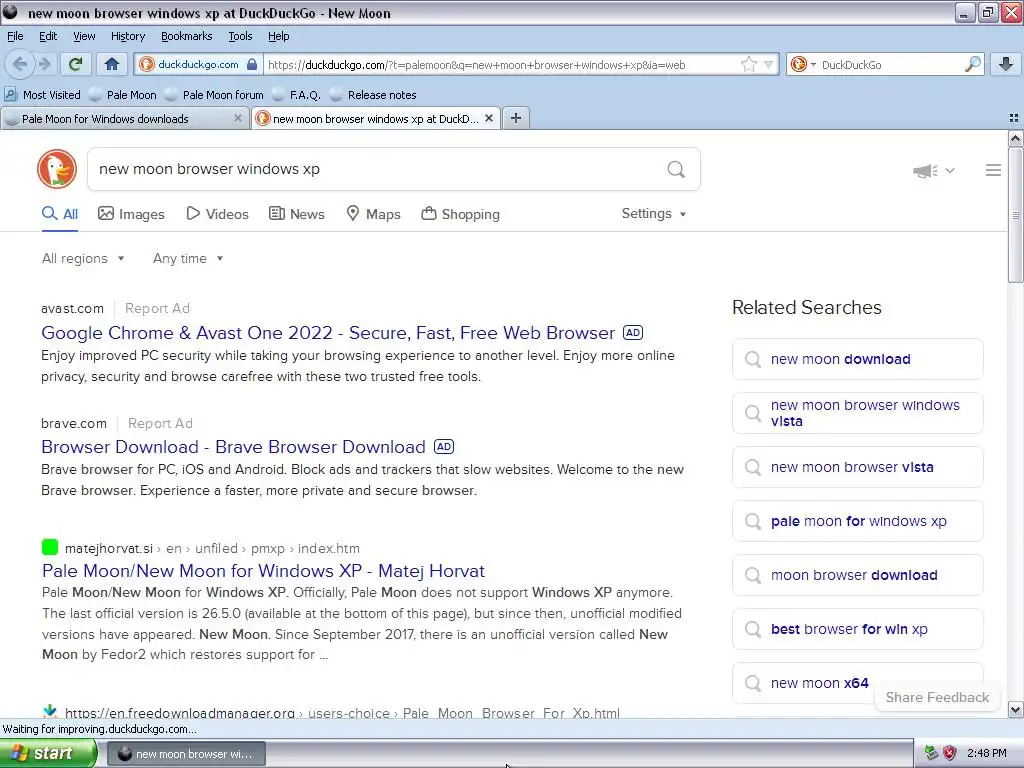
Task: Open the Windows Start menu
Action: point(48,754)
